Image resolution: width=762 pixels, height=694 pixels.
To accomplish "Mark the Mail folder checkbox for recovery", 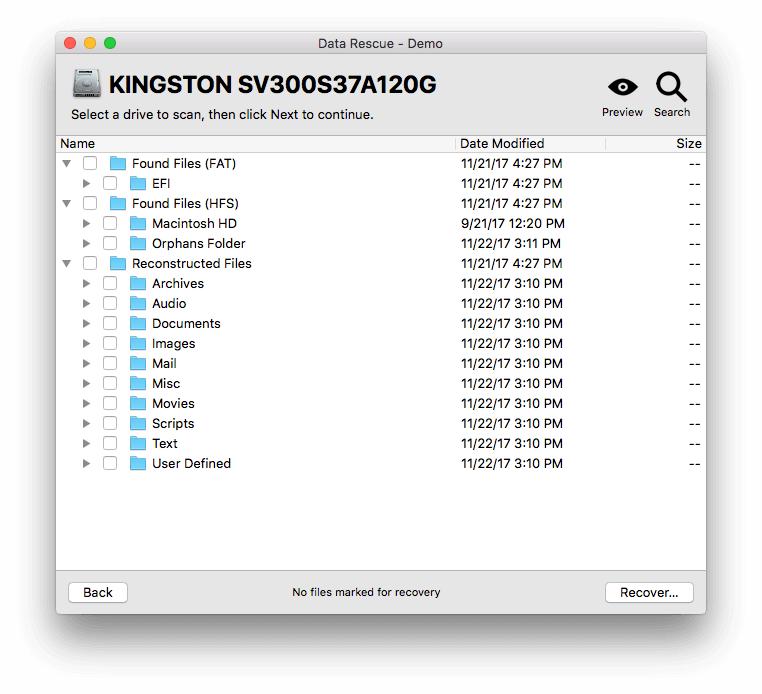I will 110,364.
